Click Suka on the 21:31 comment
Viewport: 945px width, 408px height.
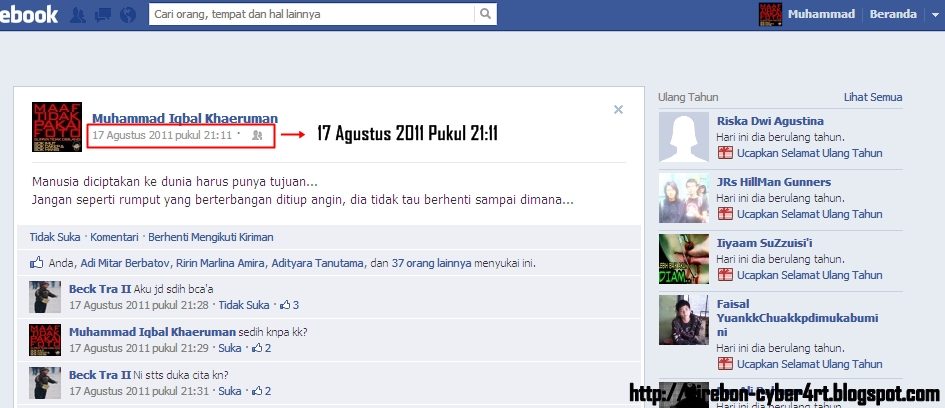tap(230, 391)
